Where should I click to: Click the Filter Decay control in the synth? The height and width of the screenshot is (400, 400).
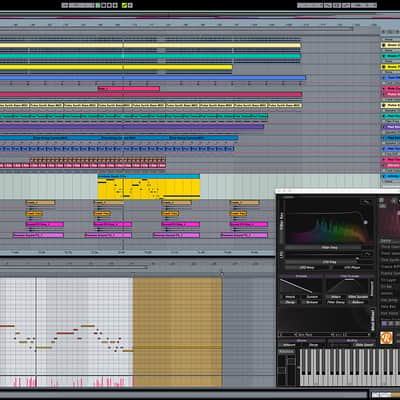(335, 302)
